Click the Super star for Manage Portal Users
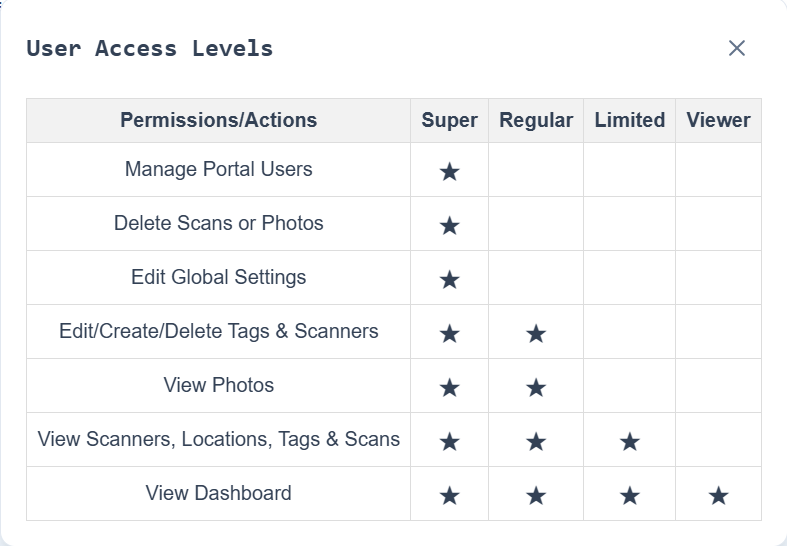The height and width of the screenshot is (546, 787). pyautogui.click(x=449, y=171)
